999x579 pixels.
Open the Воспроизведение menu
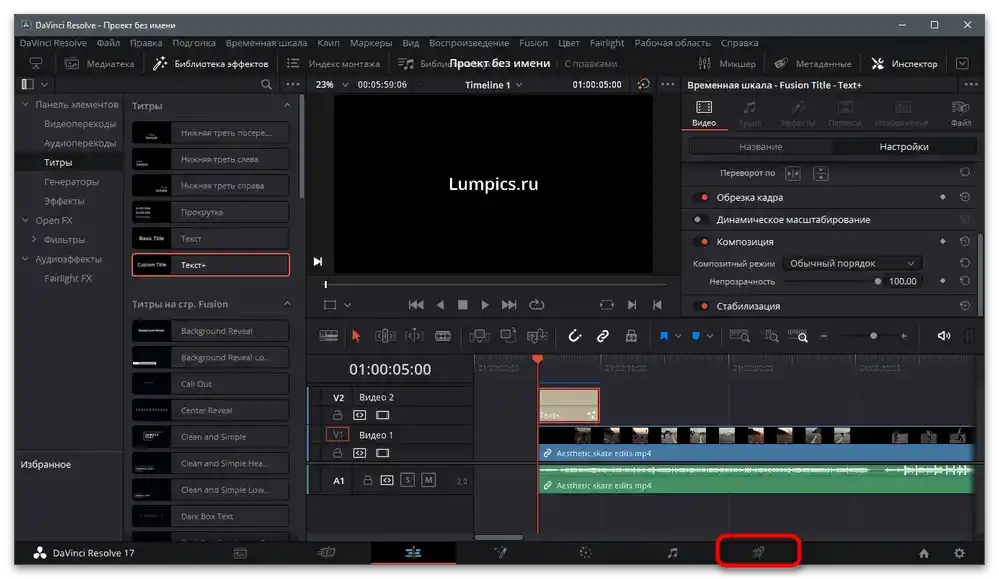[469, 43]
